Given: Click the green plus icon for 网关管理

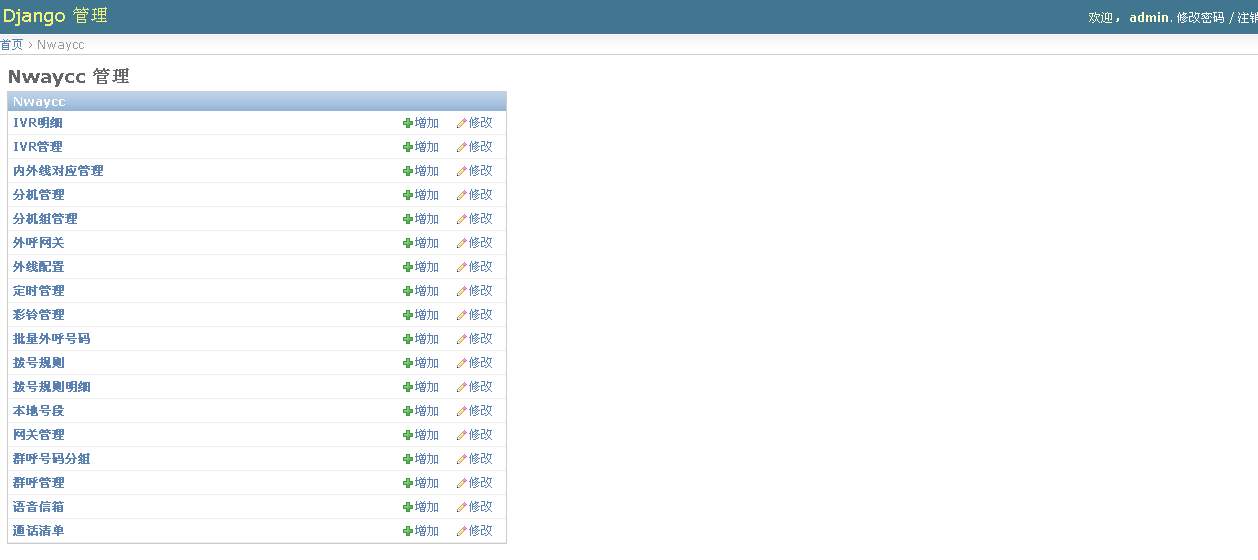Looking at the screenshot, I should pos(408,435).
